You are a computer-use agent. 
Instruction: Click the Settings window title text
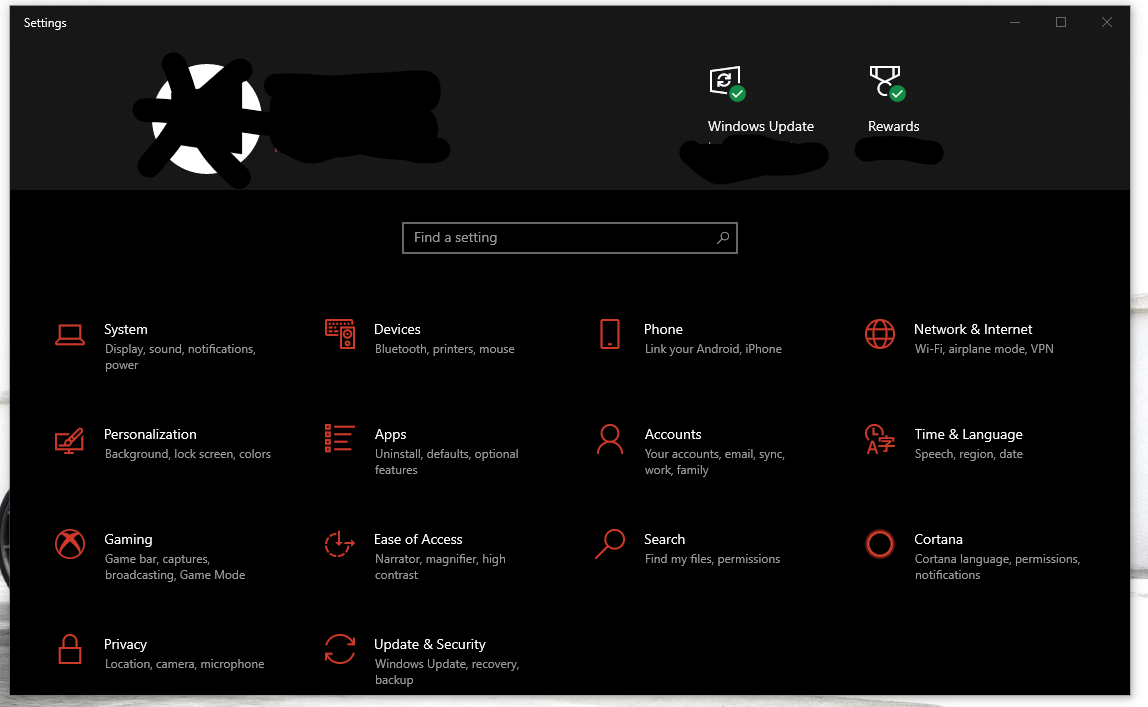click(x=45, y=23)
